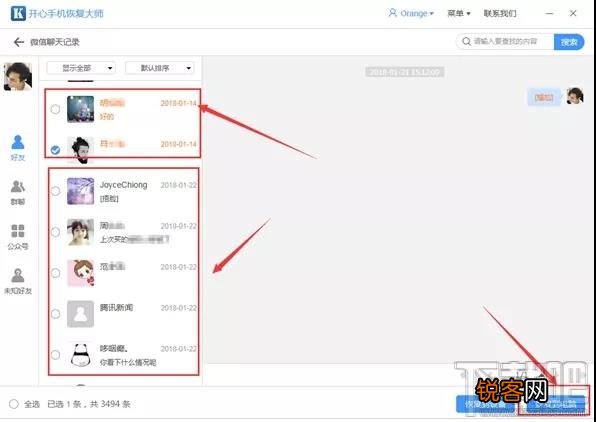Click the gray default avatar of 腾讯新闻
The width and height of the screenshot is (596, 422).
[81, 314]
